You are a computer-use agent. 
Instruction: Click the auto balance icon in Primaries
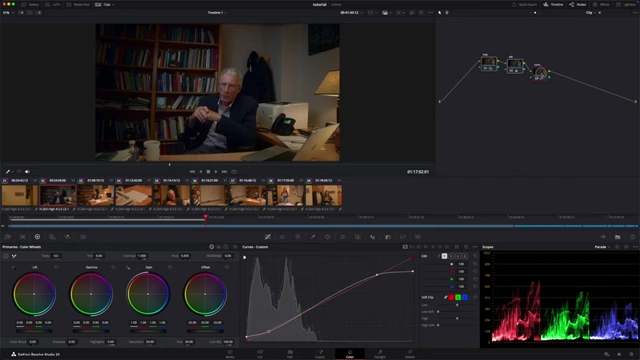click(6, 256)
